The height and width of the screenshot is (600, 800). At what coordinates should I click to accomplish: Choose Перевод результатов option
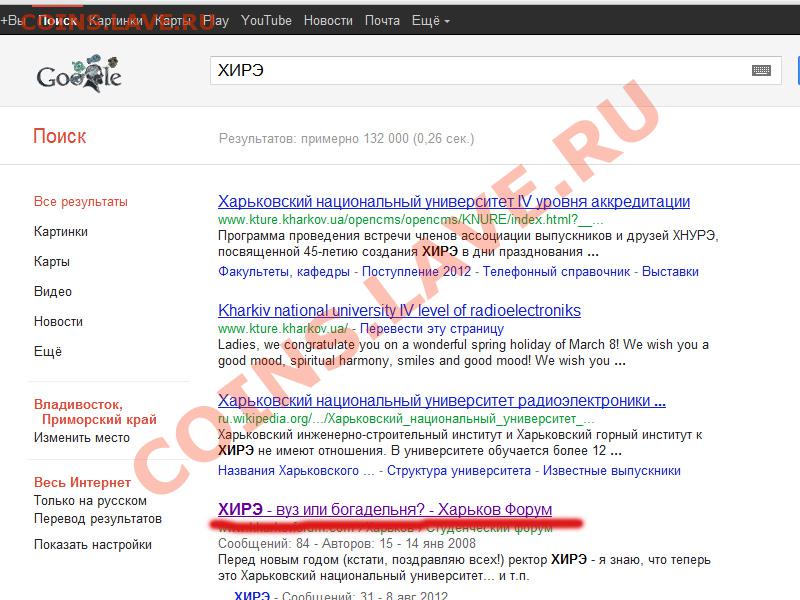tap(98, 519)
